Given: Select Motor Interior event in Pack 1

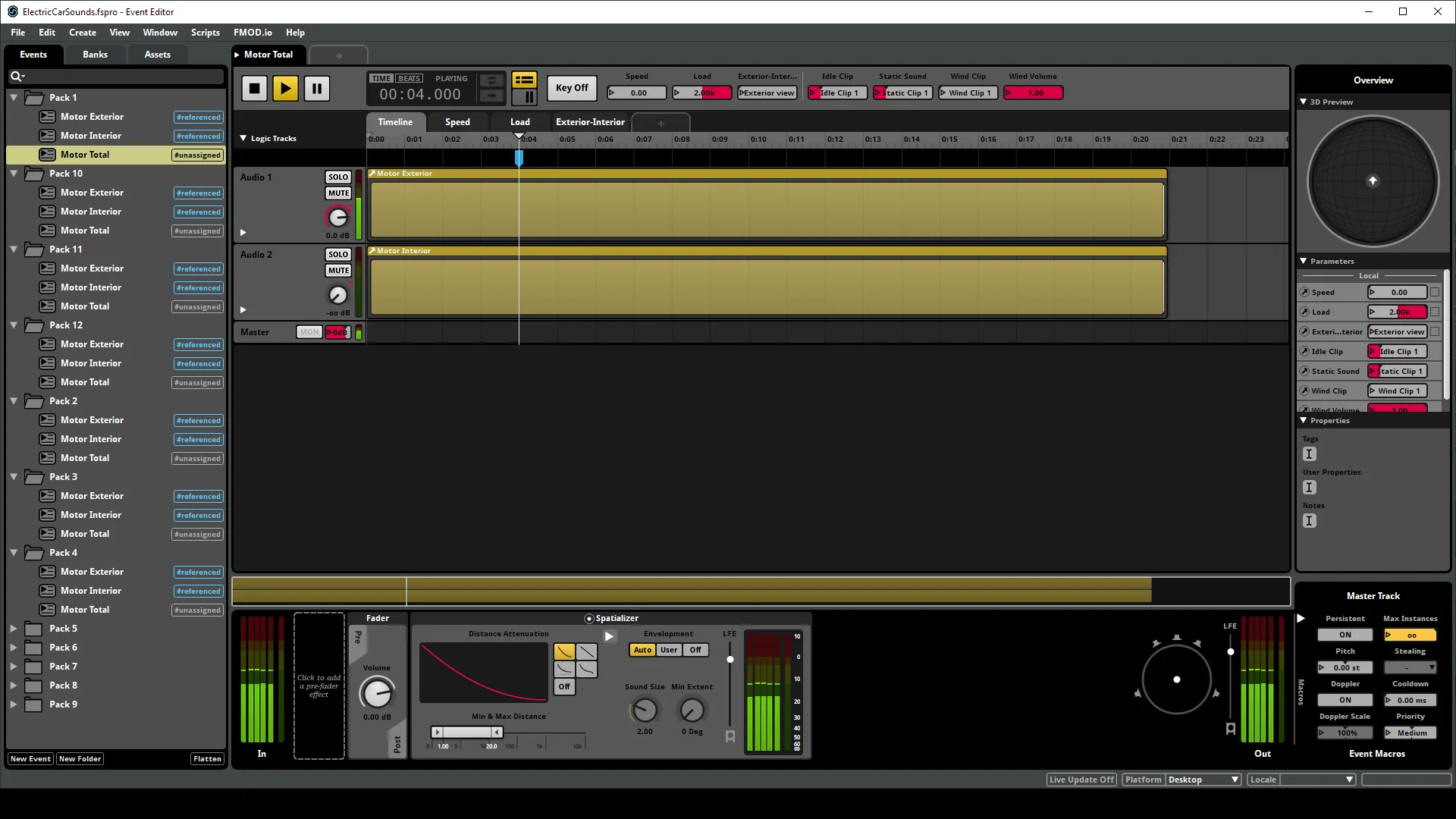Looking at the screenshot, I should coord(91,136).
